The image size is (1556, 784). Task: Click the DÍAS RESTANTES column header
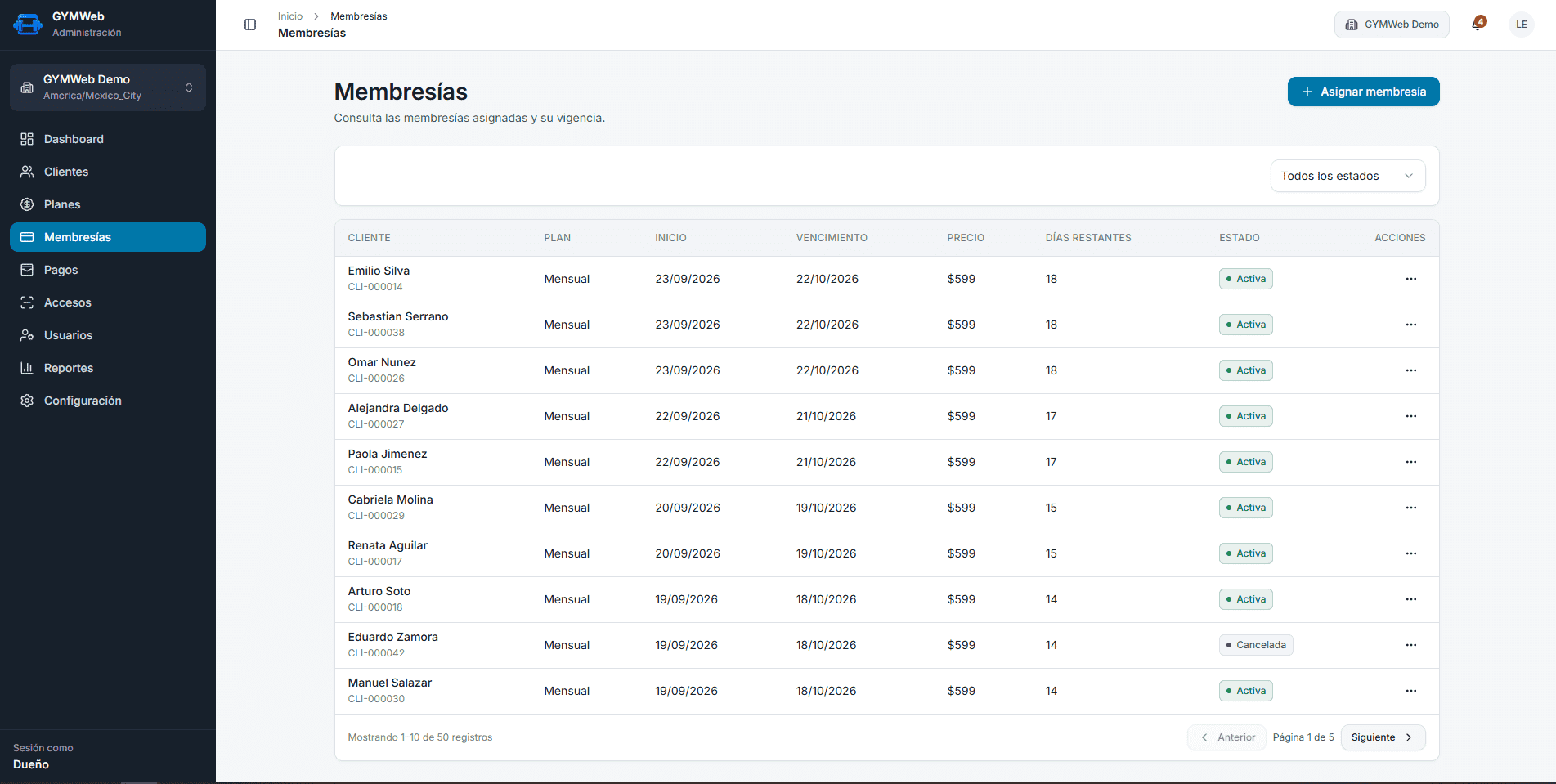tap(1088, 238)
